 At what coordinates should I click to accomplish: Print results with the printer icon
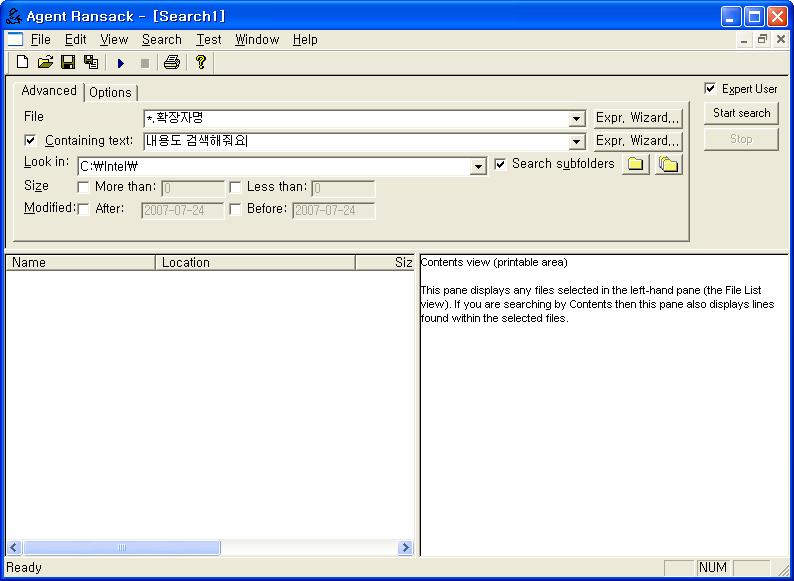tap(172, 62)
